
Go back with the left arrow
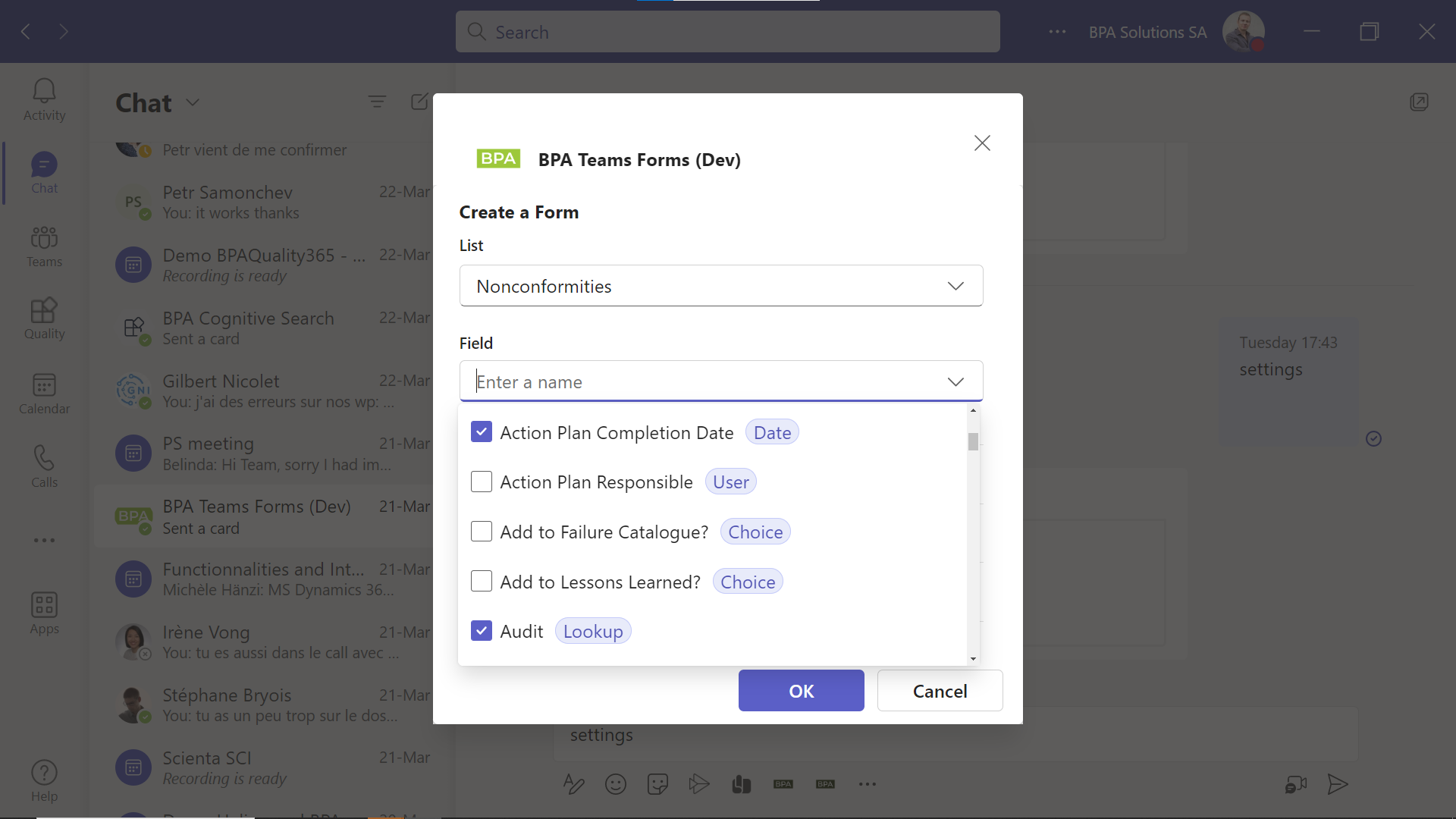pyautogui.click(x=26, y=31)
